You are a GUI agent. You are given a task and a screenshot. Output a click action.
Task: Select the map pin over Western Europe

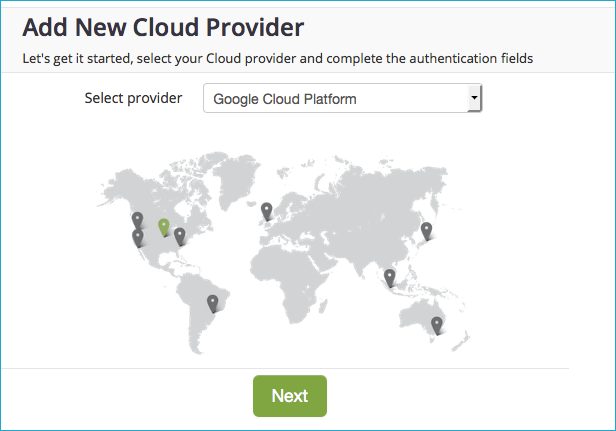267,211
